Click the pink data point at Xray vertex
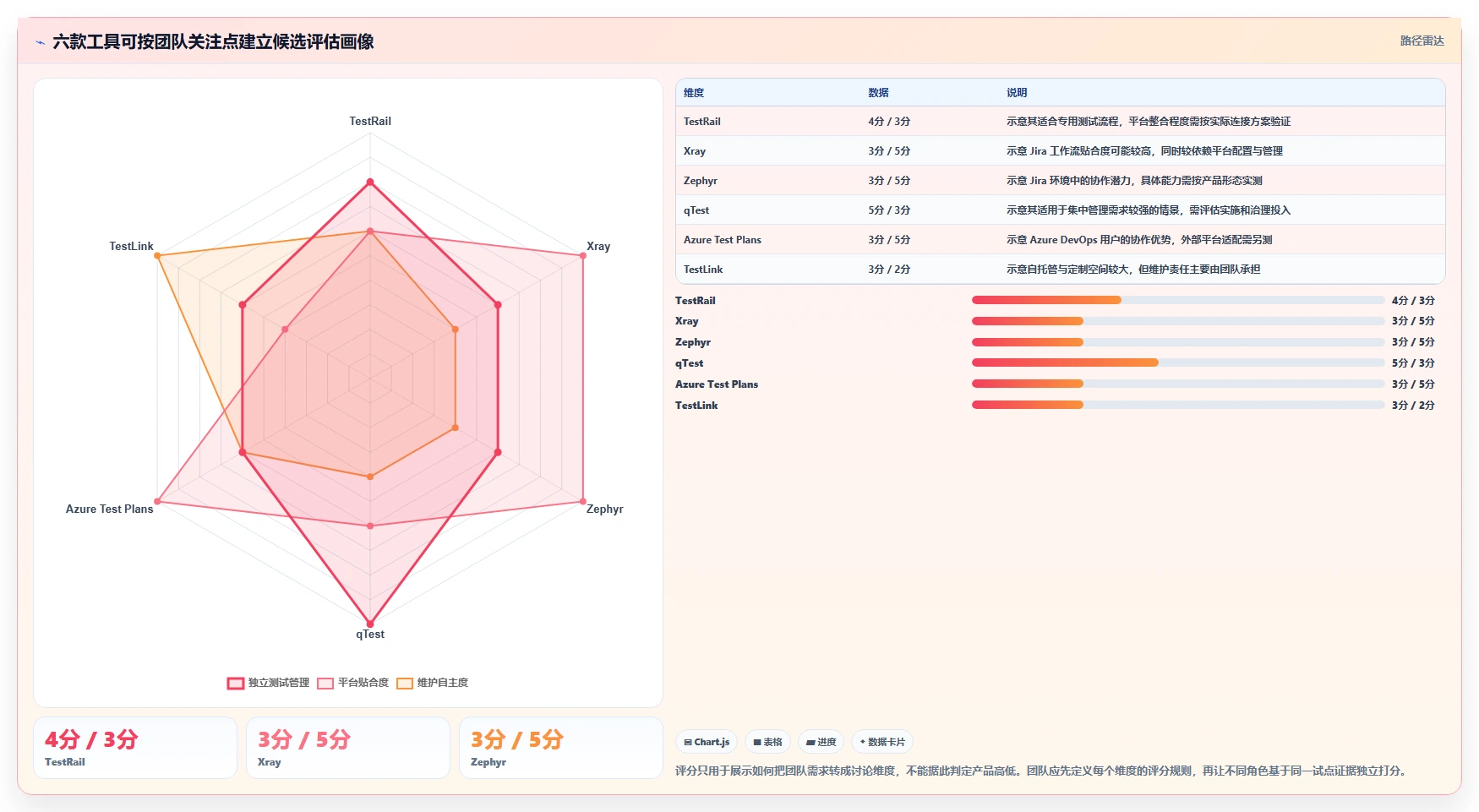 click(582, 255)
